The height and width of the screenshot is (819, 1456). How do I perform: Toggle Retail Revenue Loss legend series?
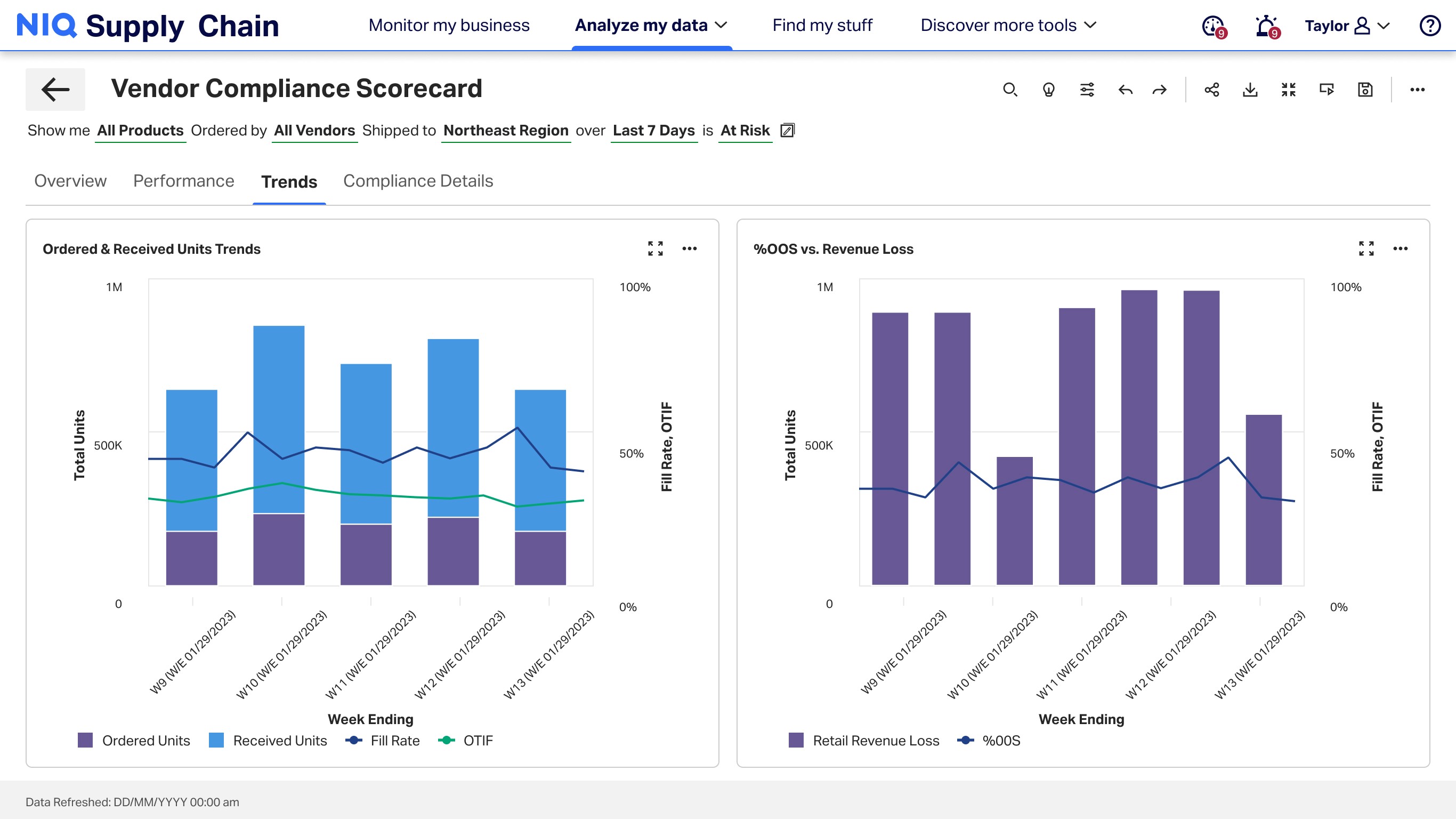pos(864,741)
